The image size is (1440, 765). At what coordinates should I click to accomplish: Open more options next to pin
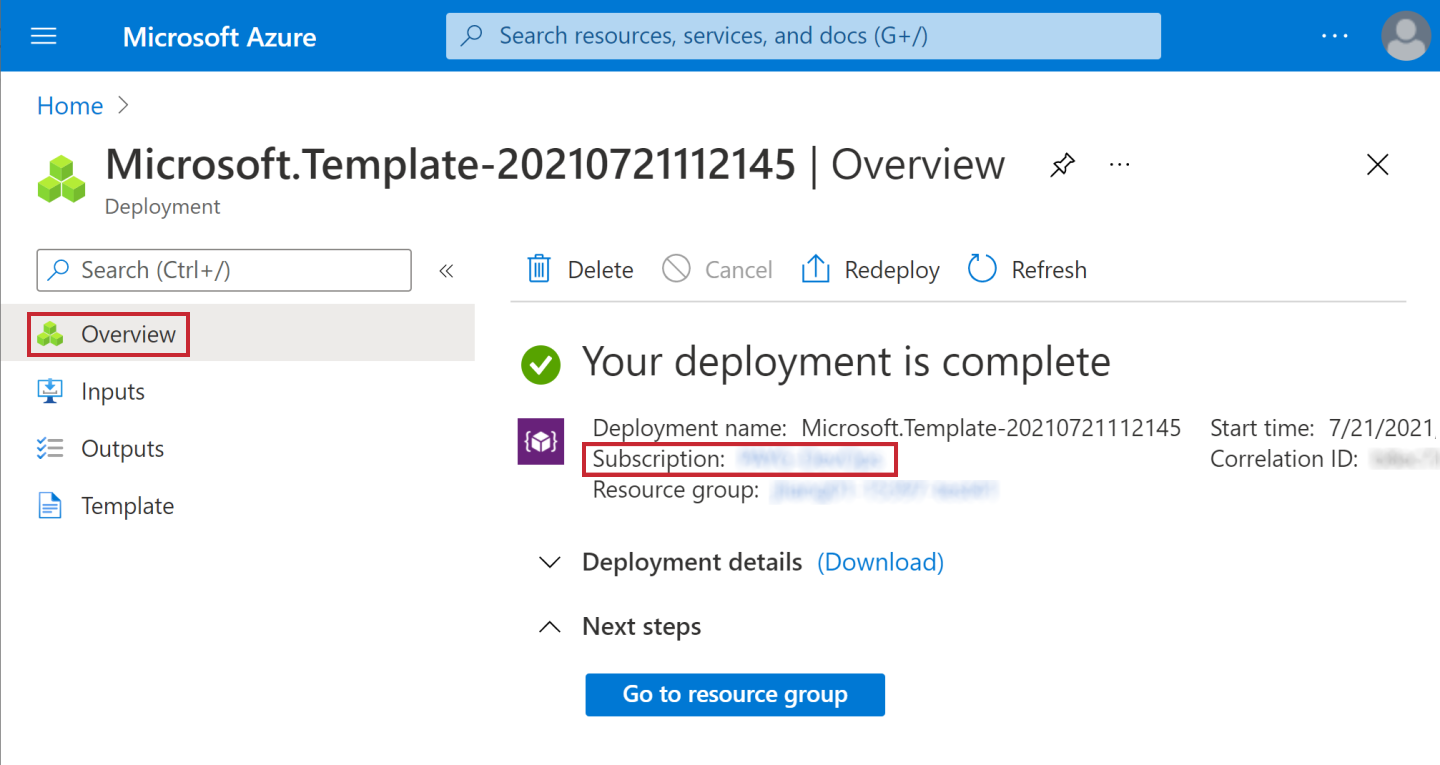coord(1120,165)
